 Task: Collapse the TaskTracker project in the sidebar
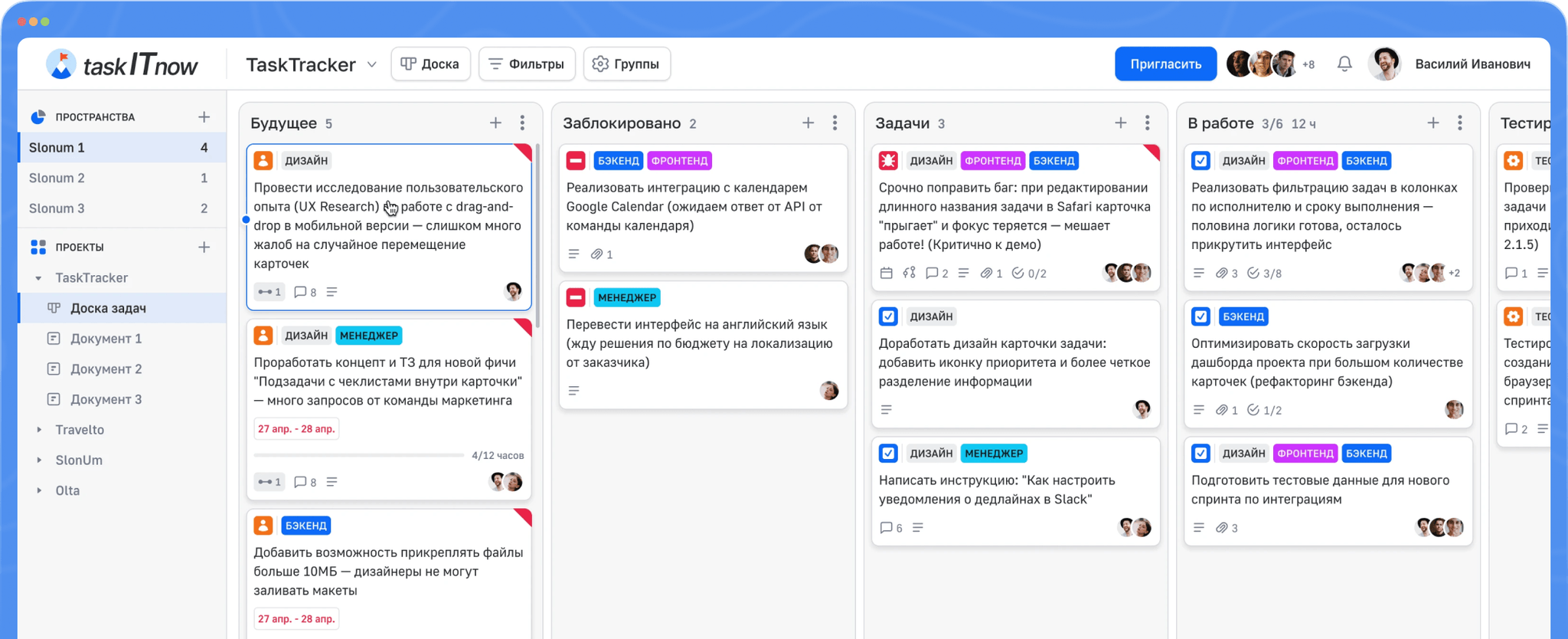pyautogui.click(x=39, y=278)
